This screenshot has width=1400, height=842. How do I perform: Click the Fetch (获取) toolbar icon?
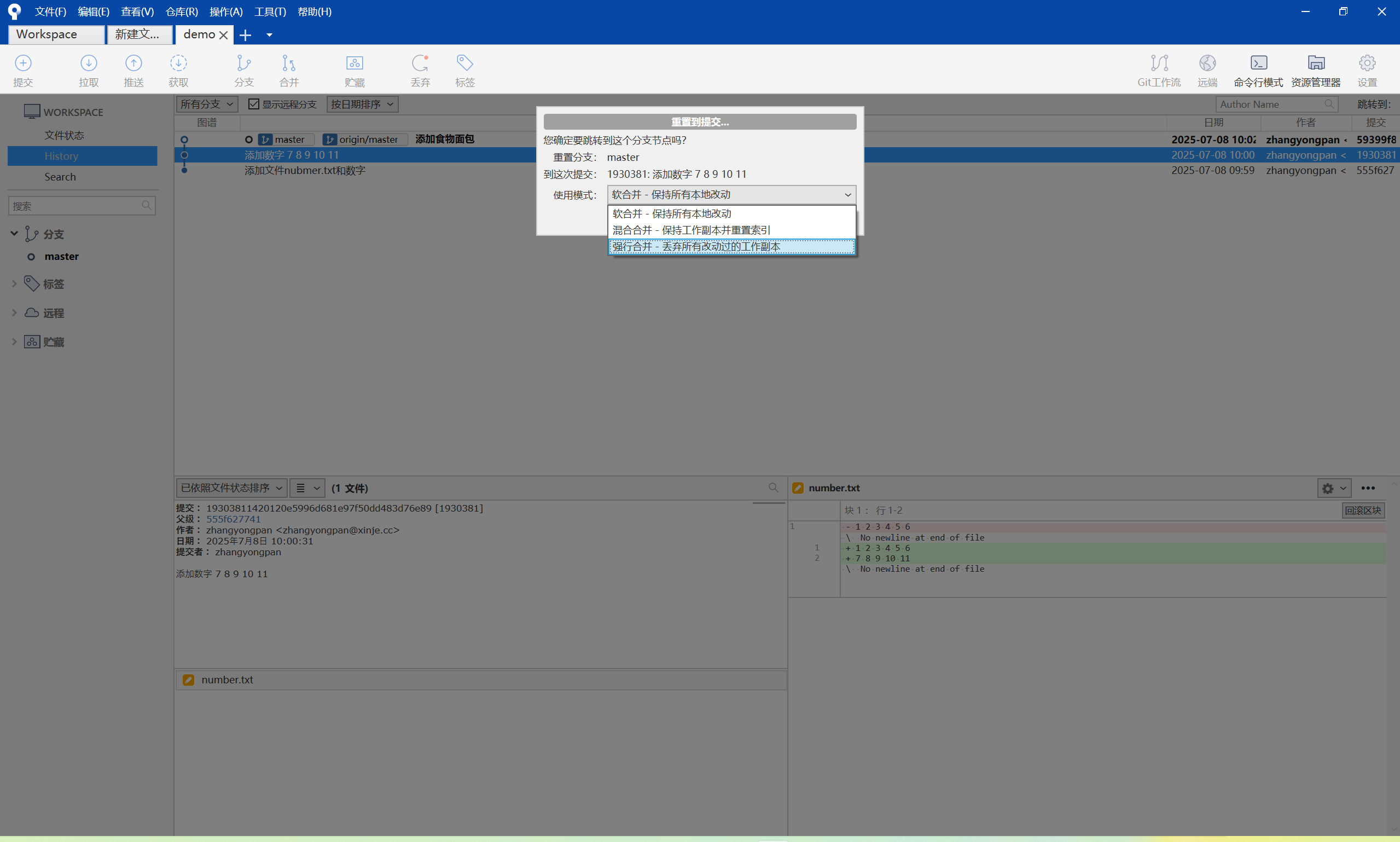click(x=178, y=62)
